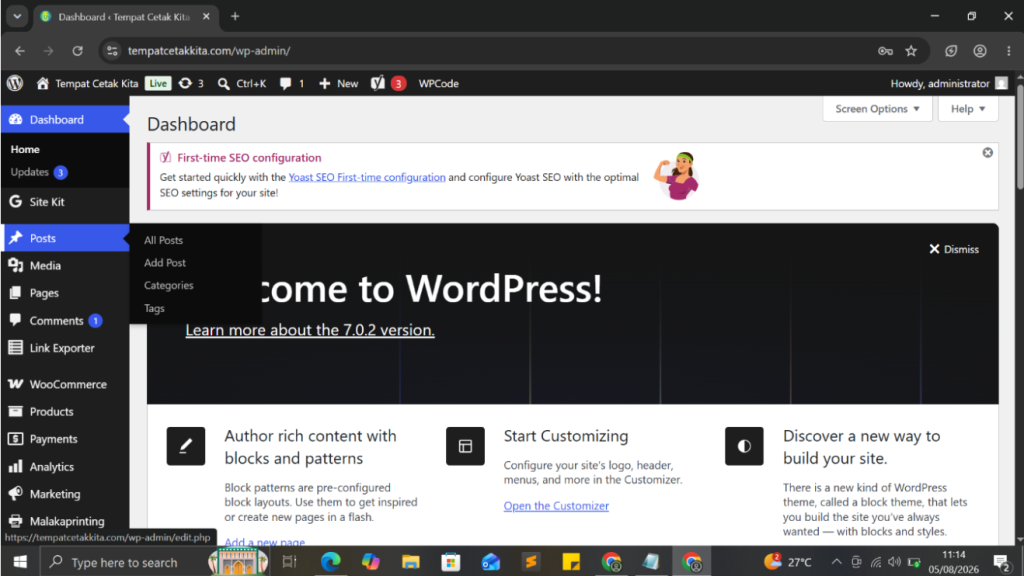Click the Live status badge
Image resolution: width=1024 pixels, height=576 pixels.
[157, 83]
